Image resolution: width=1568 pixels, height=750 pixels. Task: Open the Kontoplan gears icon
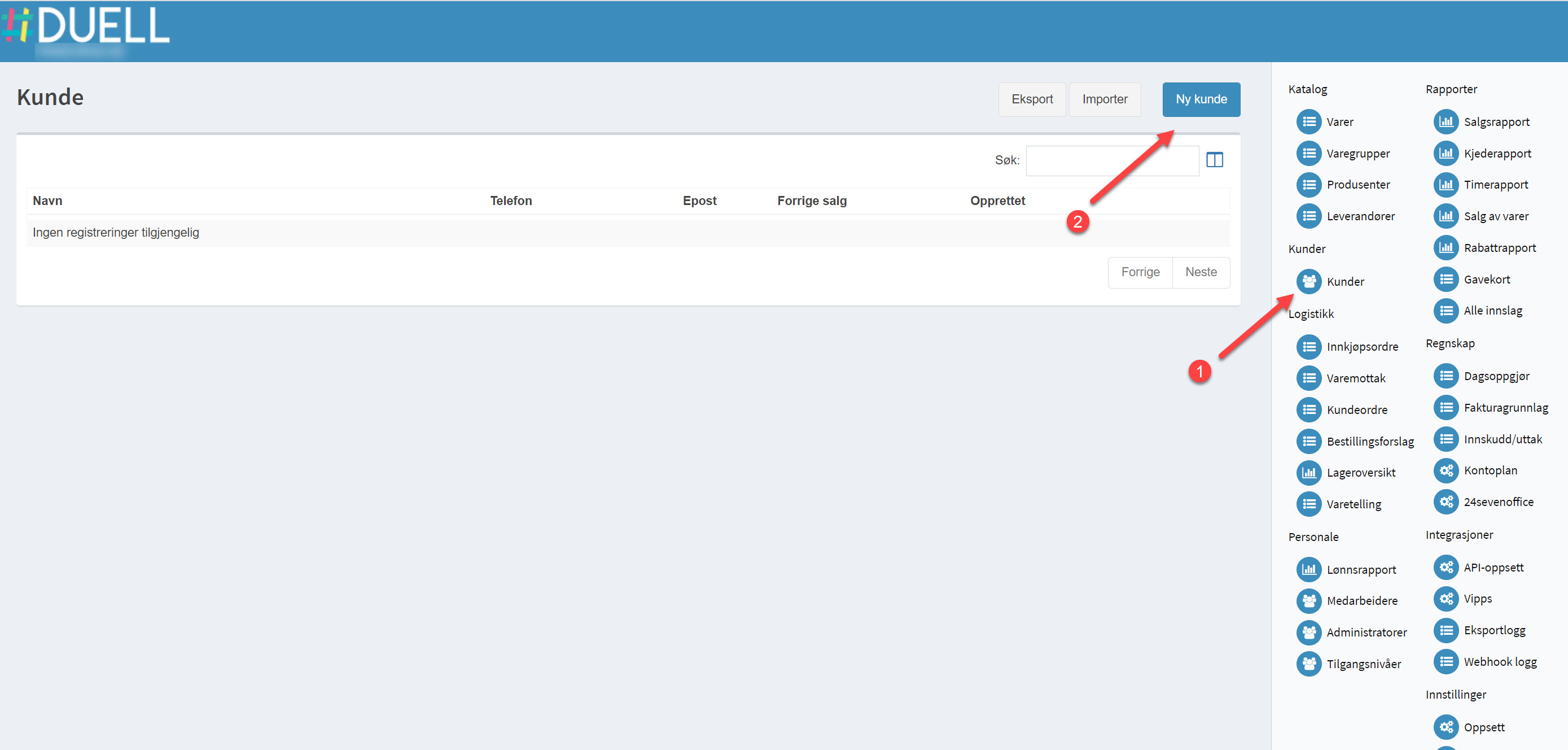coord(1445,470)
